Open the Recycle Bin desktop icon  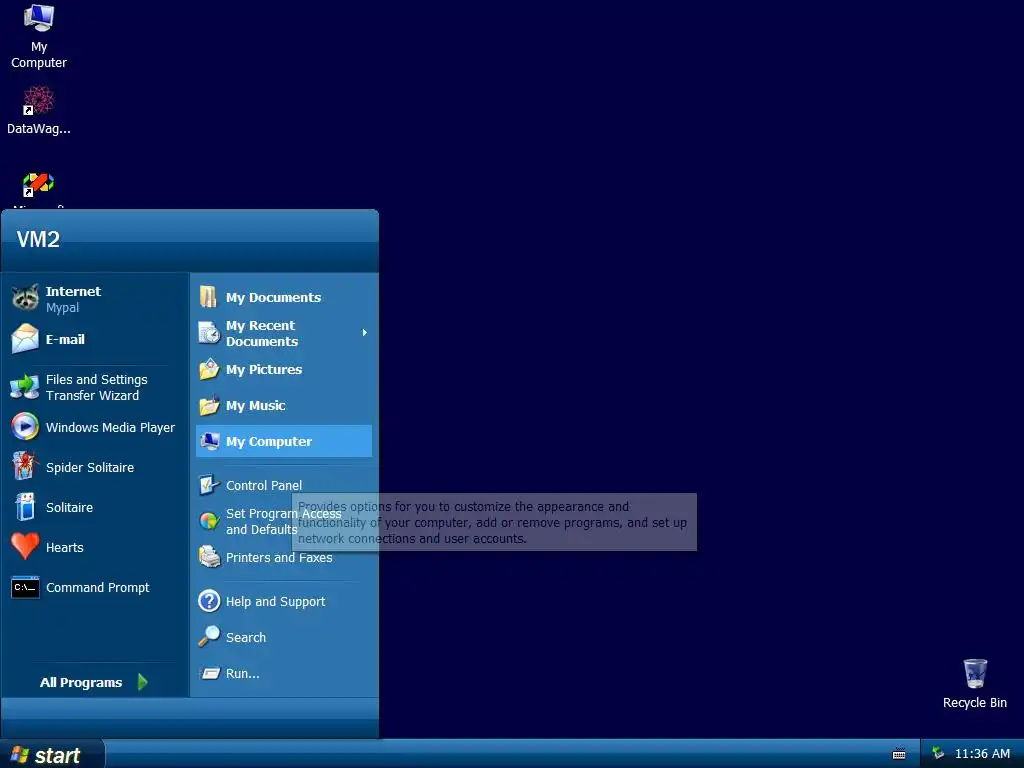click(975, 673)
